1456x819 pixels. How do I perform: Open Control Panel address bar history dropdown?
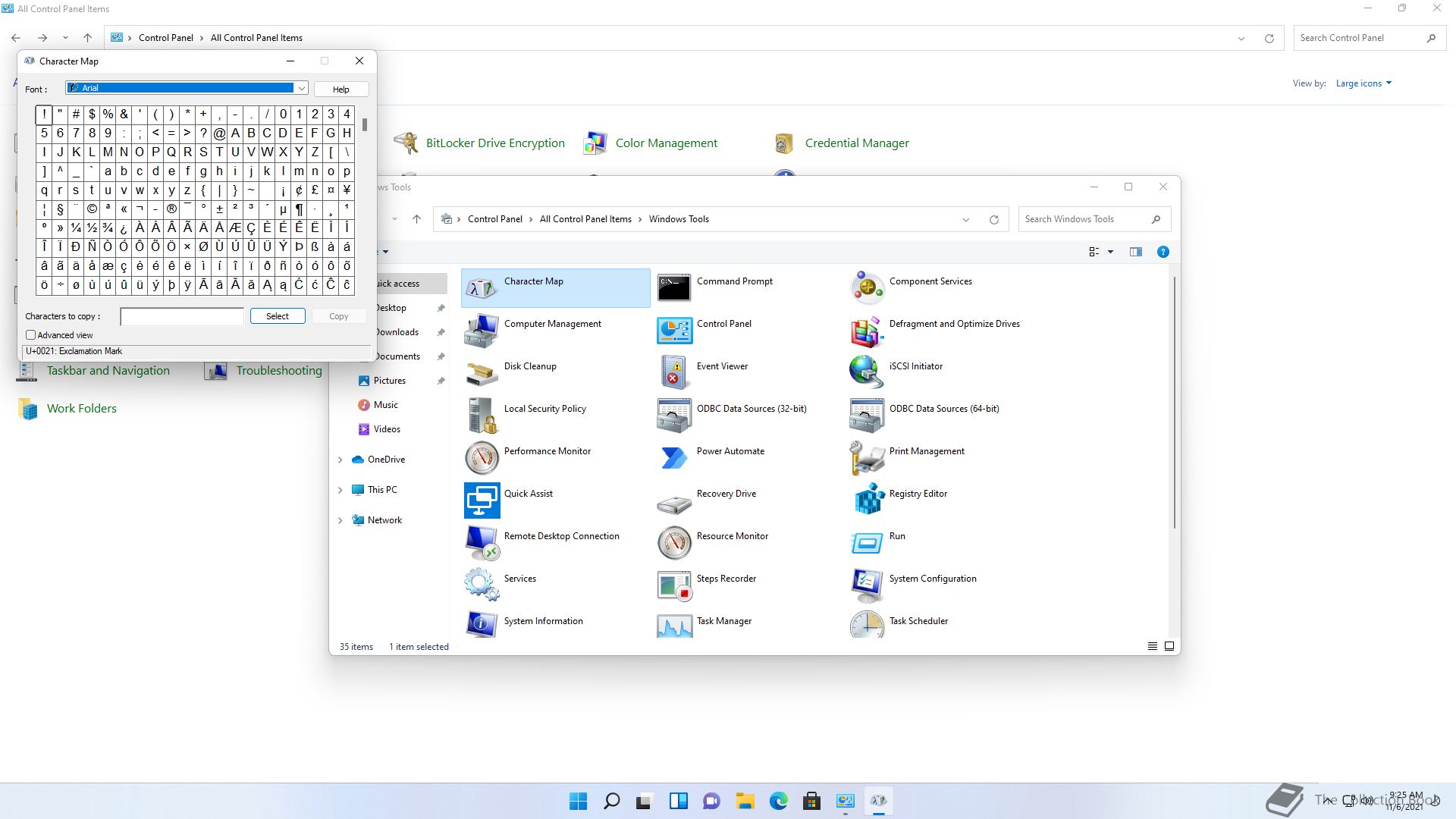(1241, 39)
